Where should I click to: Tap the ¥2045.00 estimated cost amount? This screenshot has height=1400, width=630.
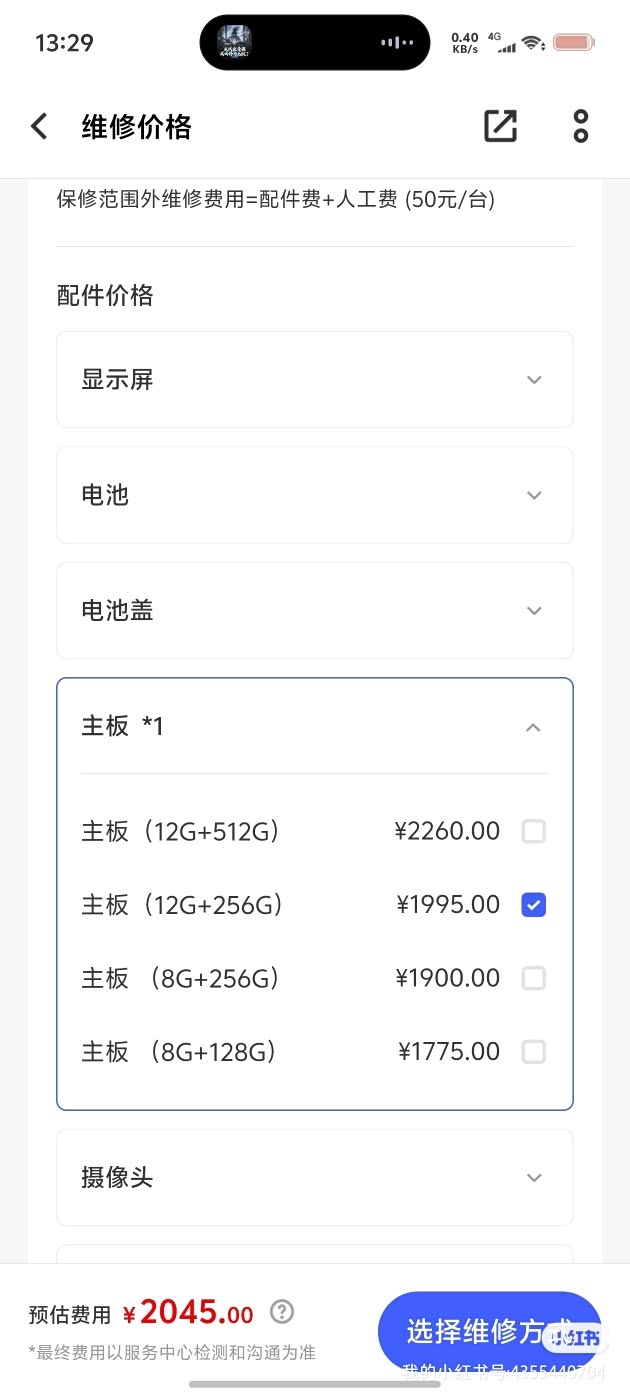pos(188,1313)
